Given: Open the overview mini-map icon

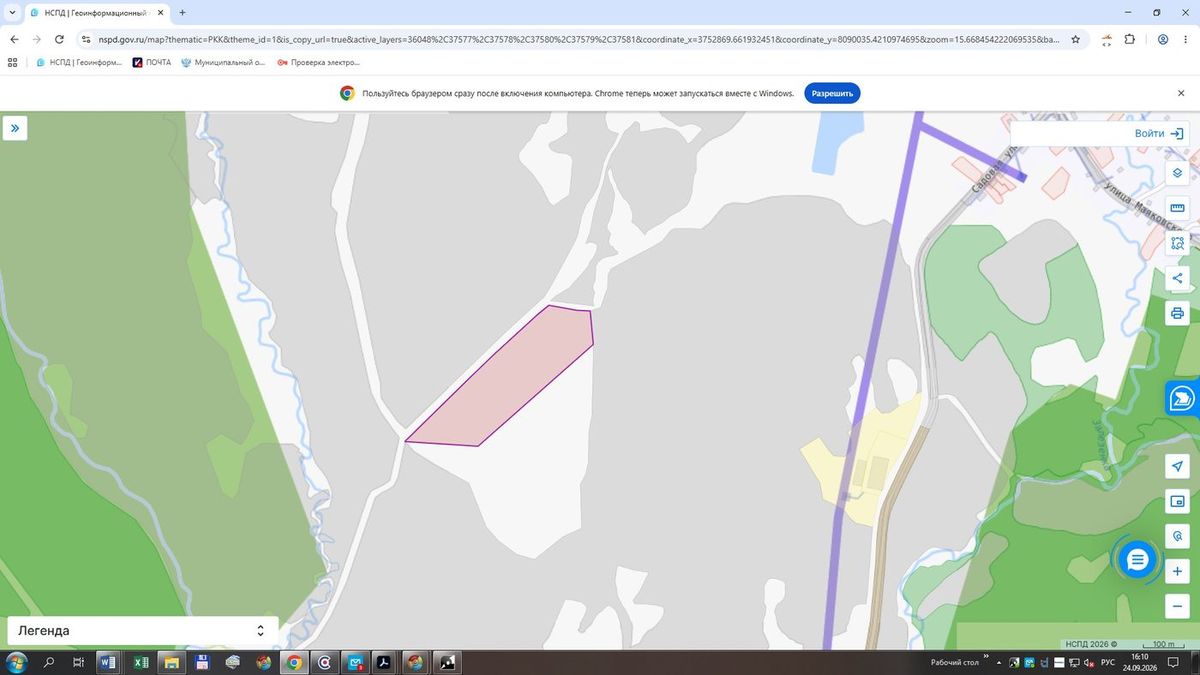Looking at the screenshot, I should pos(1177,502).
